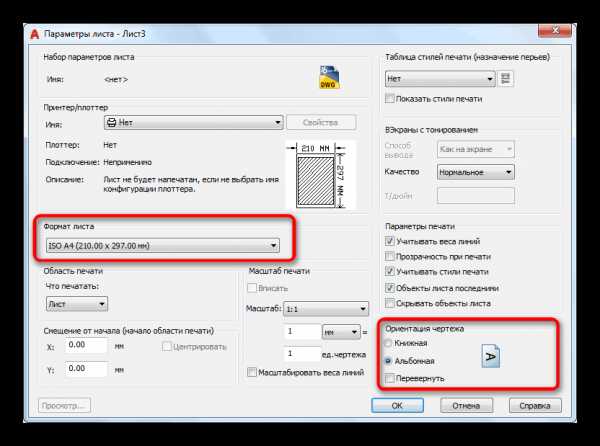Enable Перевернуть orientation checkbox
This screenshot has height=446, width=600.
[x=390, y=378]
